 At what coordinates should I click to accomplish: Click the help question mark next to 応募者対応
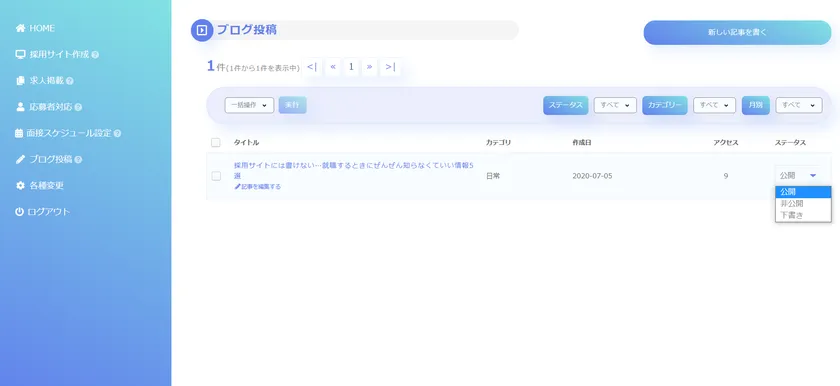(78, 107)
